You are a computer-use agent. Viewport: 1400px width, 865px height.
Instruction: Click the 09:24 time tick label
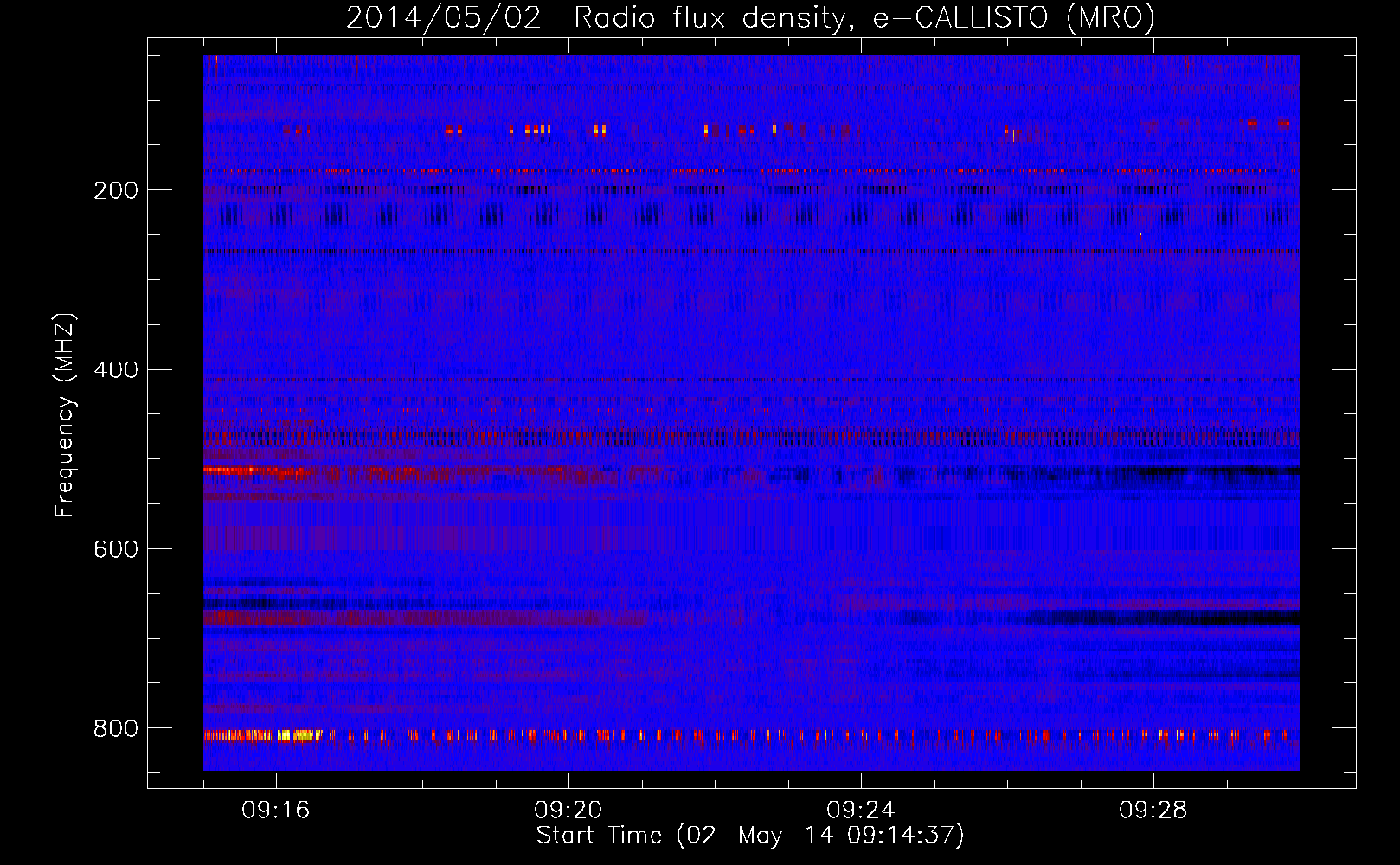861,811
